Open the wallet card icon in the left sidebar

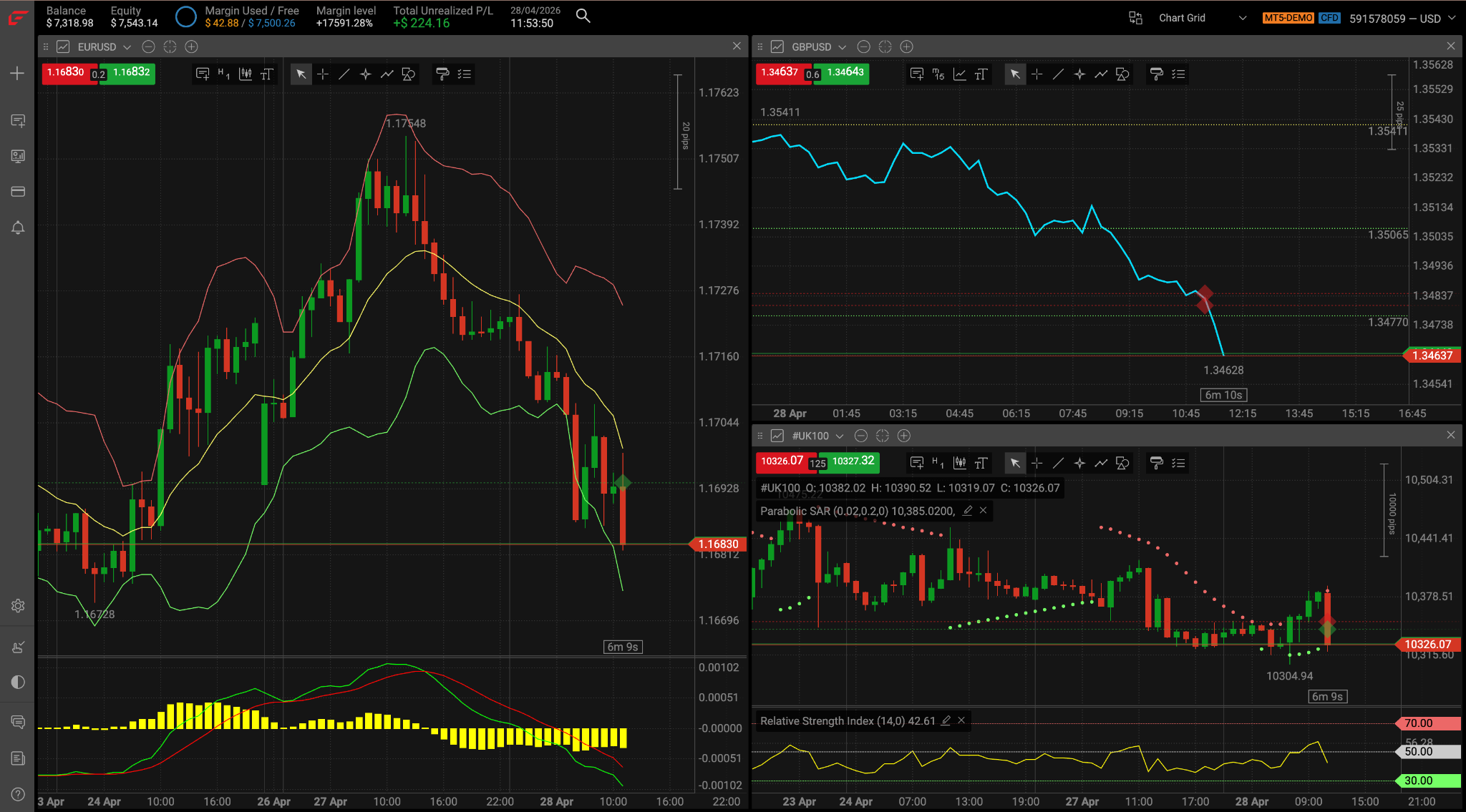pos(18,192)
